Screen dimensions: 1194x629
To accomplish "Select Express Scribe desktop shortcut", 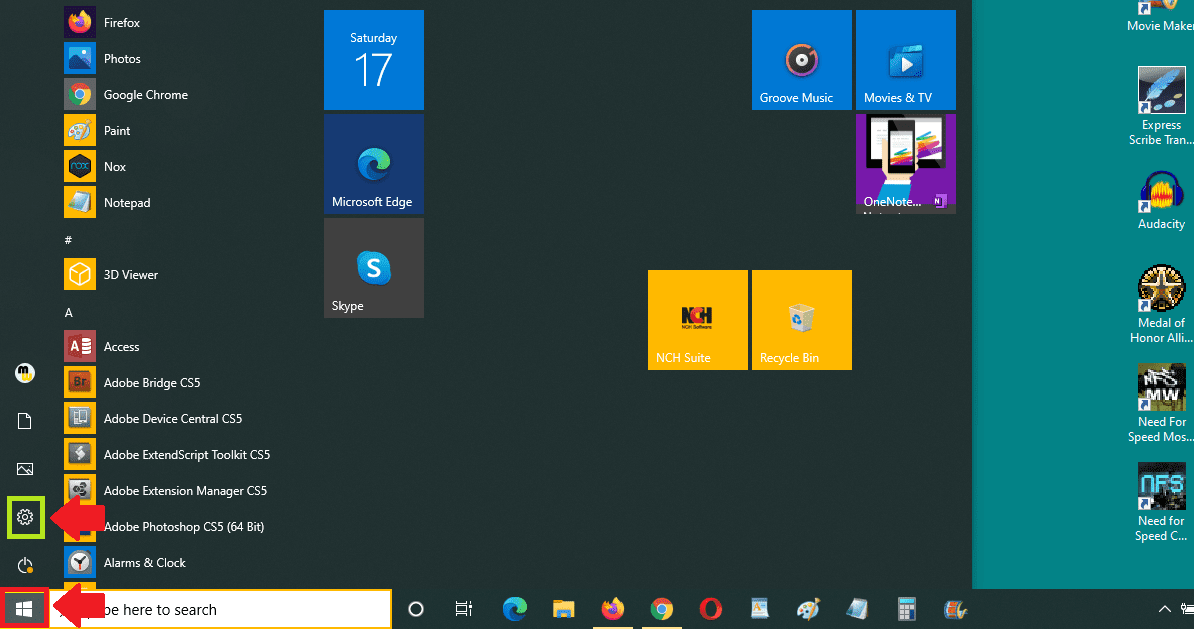I will pyautogui.click(x=1161, y=106).
